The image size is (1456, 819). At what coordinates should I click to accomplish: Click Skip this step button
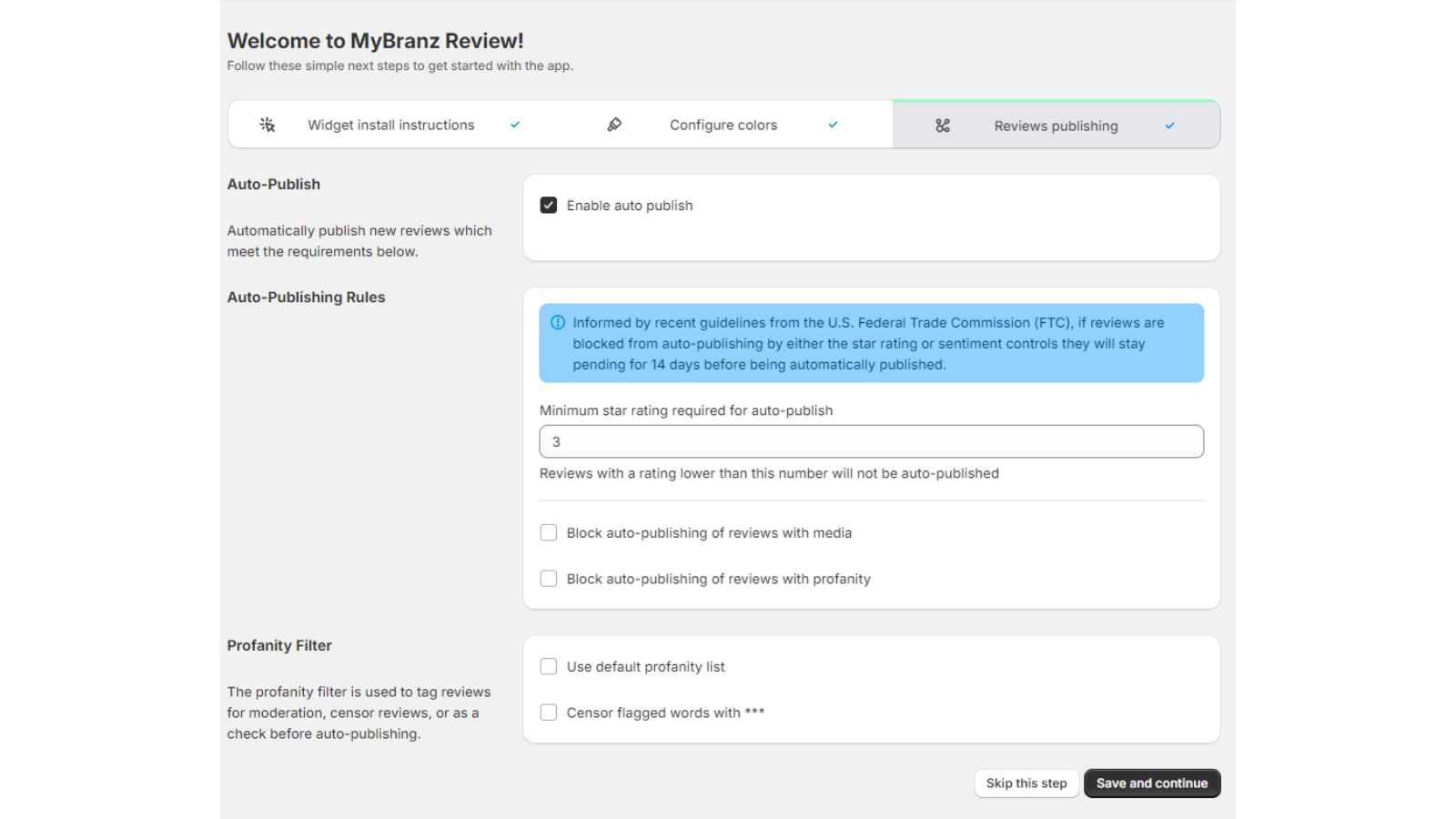click(1026, 784)
